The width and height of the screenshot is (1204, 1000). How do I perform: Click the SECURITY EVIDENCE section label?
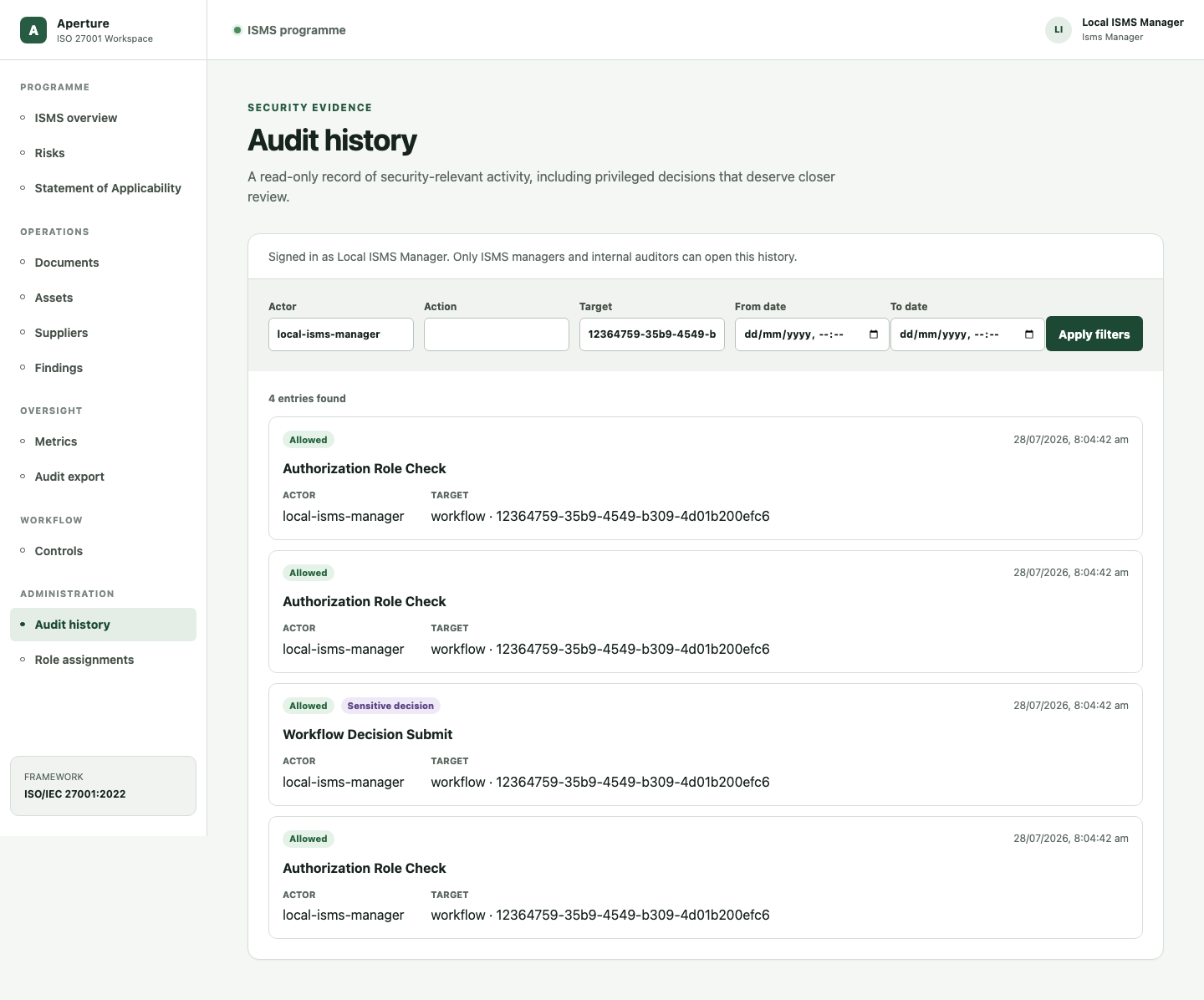(310, 108)
